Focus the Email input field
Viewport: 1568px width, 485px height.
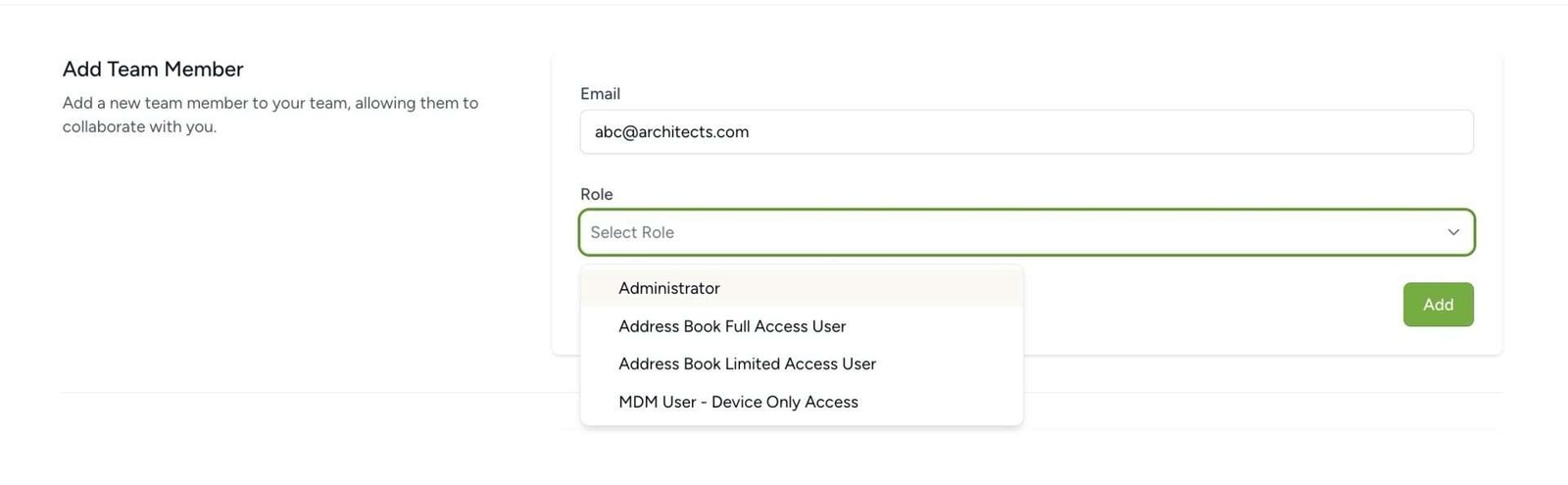pyautogui.click(x=1026, y=132)
